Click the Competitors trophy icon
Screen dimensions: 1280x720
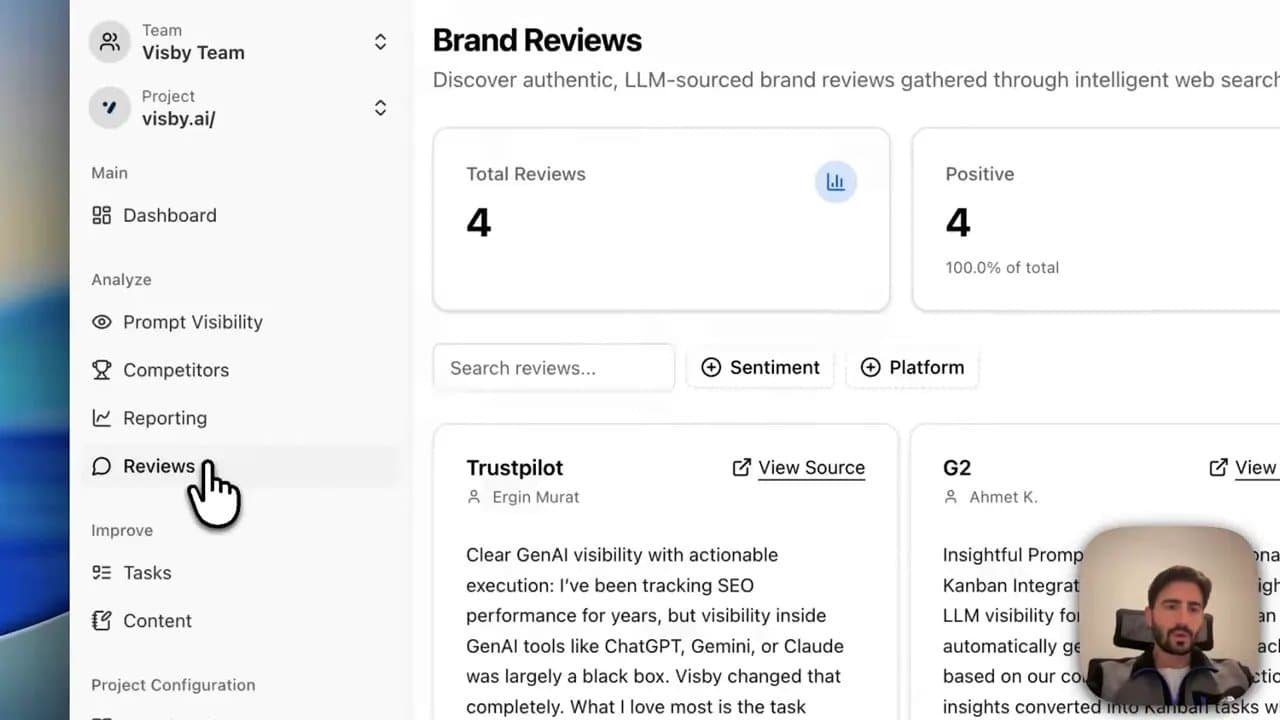click(101, 370)
